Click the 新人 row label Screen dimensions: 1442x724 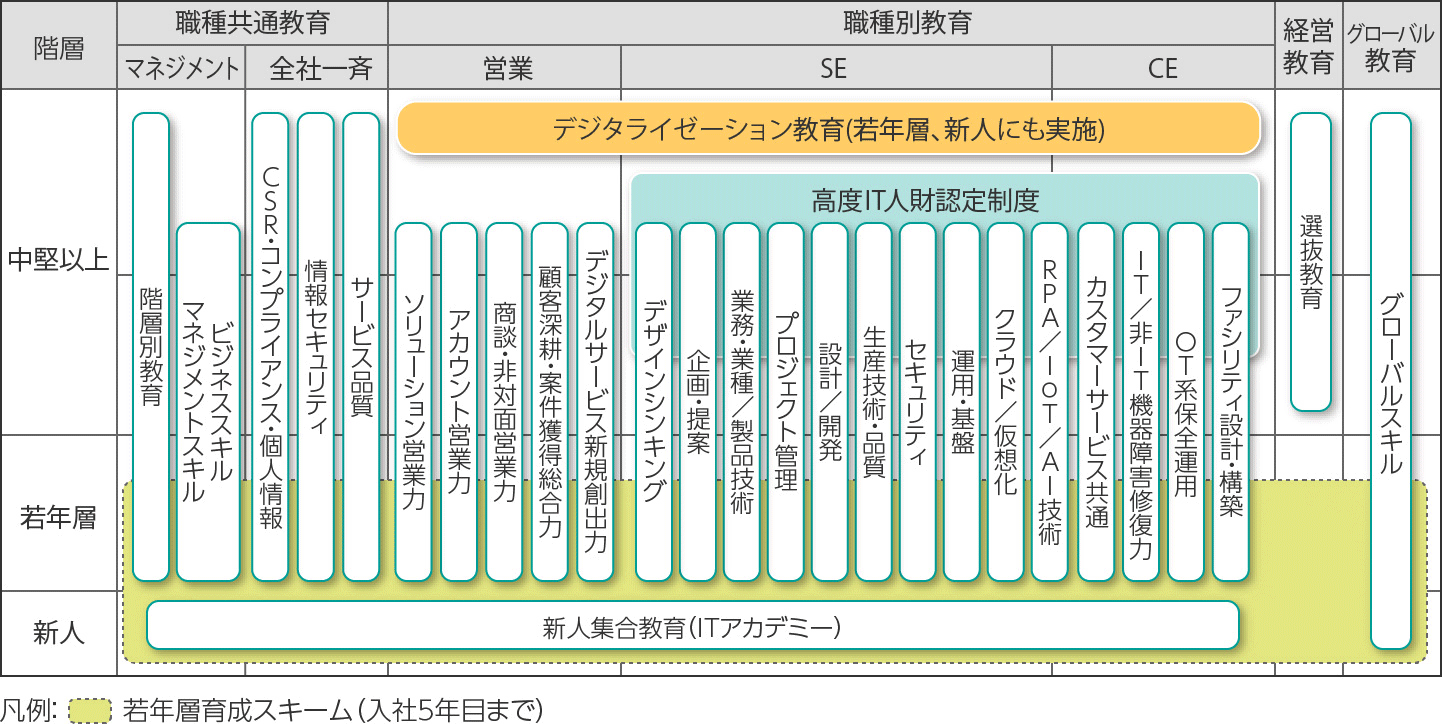pyautogui.click(x=59, y=633)
